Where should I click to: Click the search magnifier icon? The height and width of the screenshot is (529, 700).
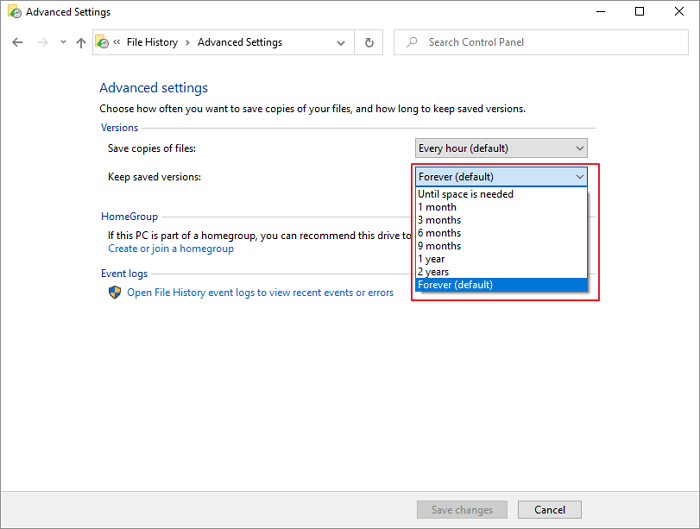(x=412, y=43)
